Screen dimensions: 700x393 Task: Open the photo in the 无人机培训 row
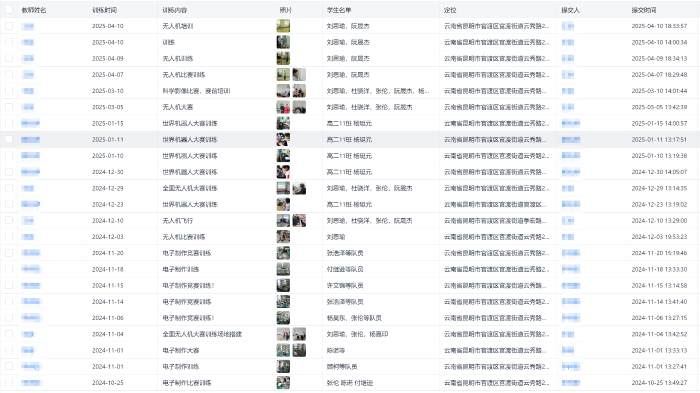[x=283, y=26]
